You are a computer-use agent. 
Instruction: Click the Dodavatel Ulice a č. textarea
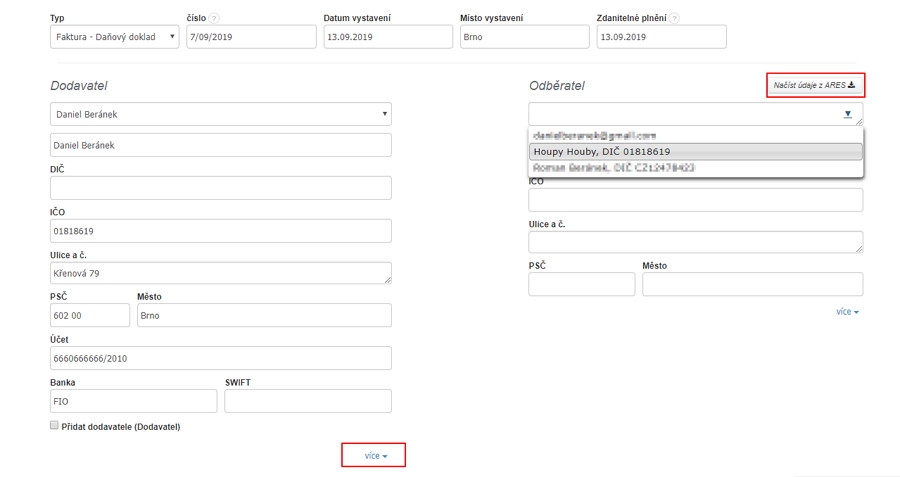click(220, 273)
